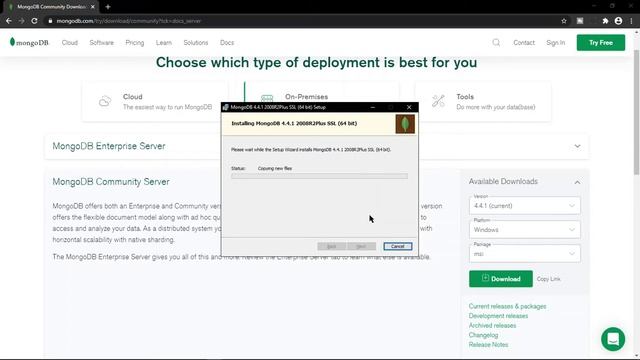Click the browser address bar URL
Screen dimensions: 640x360
click(x=129, y=21)
